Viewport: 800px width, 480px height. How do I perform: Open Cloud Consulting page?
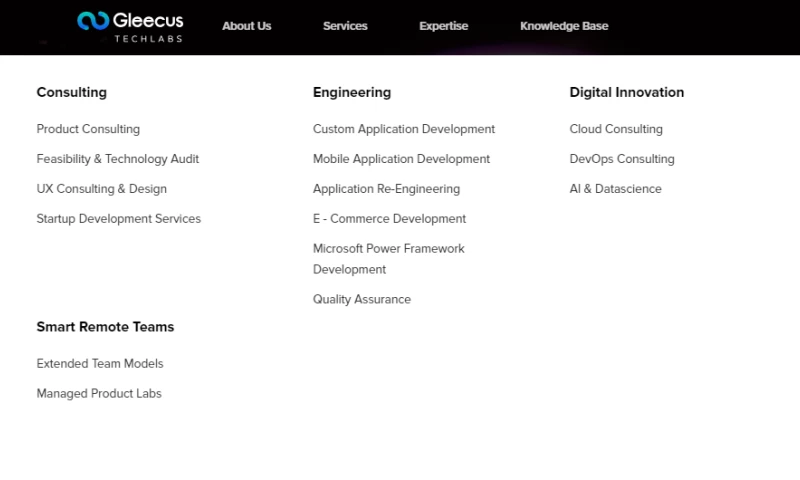coord(616,129)
